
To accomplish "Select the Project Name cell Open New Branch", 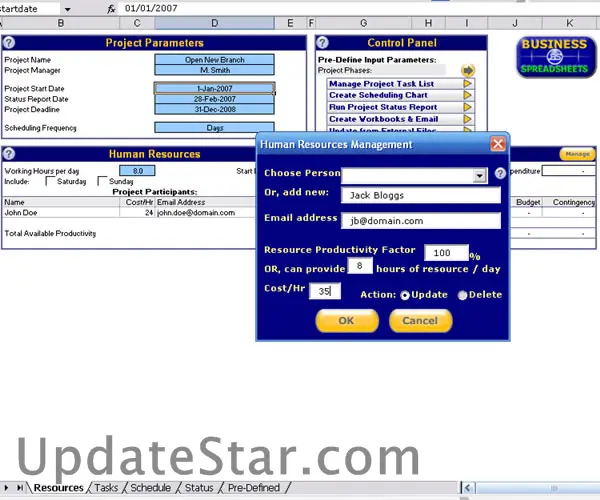I will 214,60.
